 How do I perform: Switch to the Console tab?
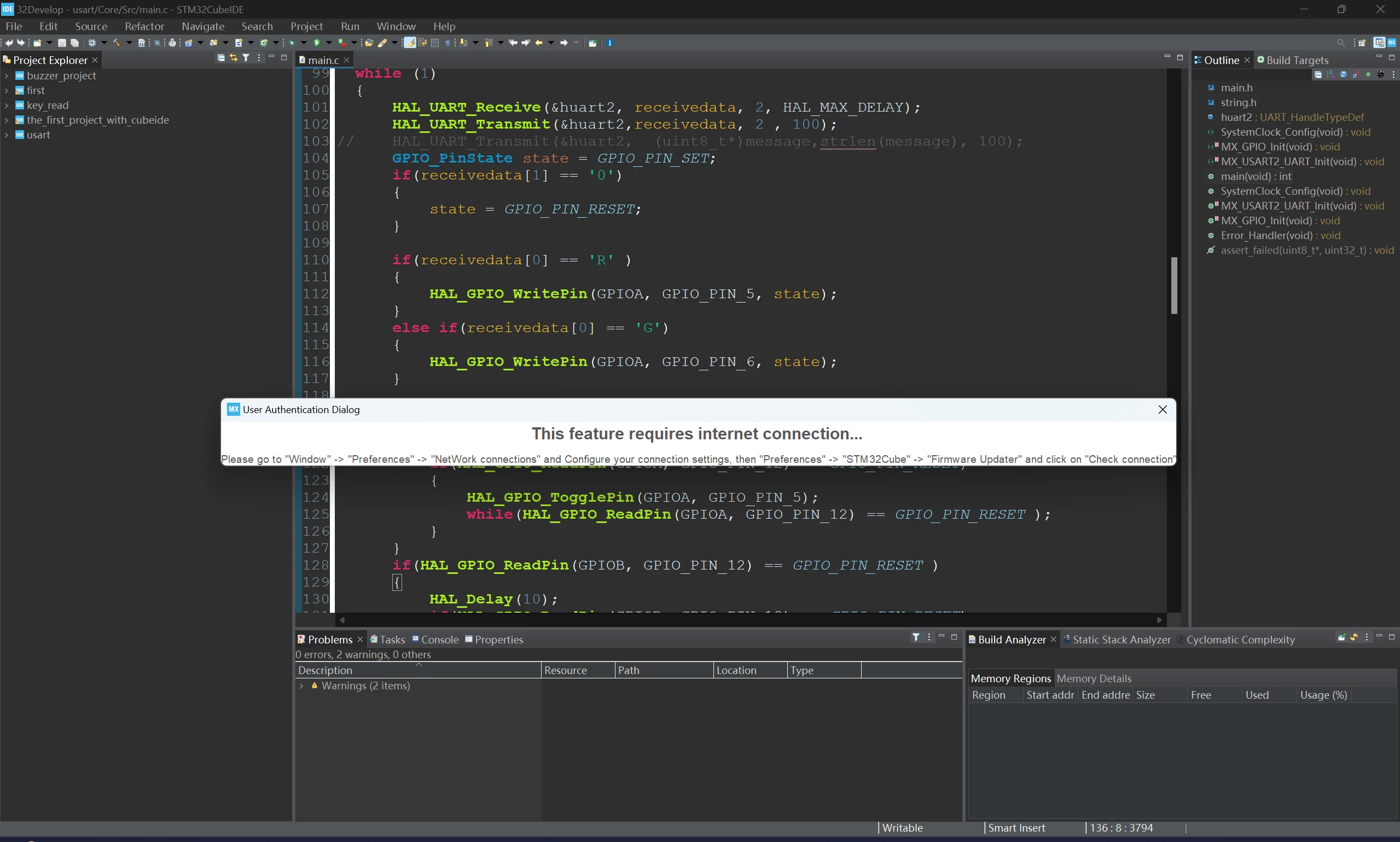coord(435,640)
